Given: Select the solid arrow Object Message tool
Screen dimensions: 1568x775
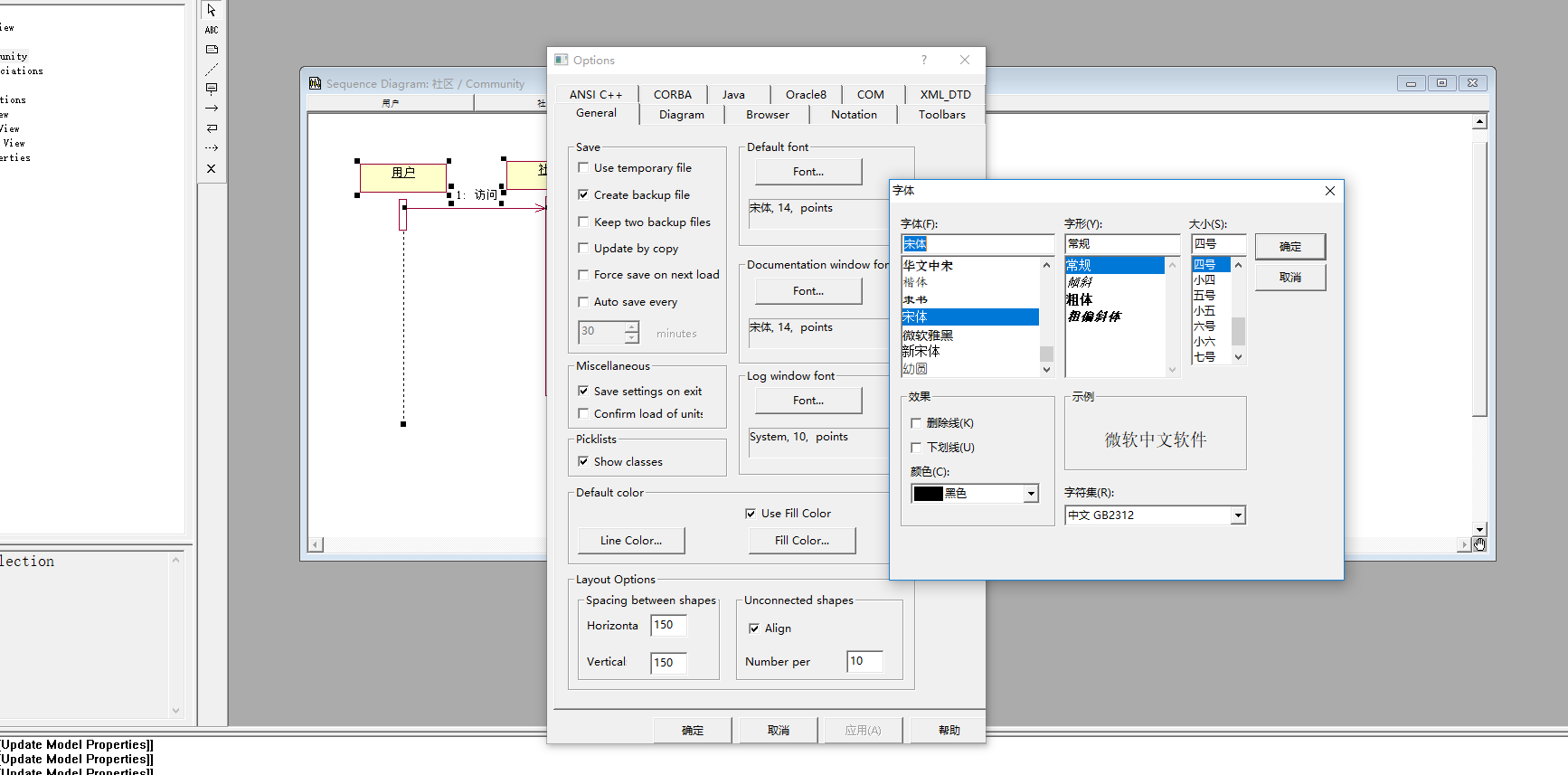Looking at the screenshot, I should tap(212, 109).
